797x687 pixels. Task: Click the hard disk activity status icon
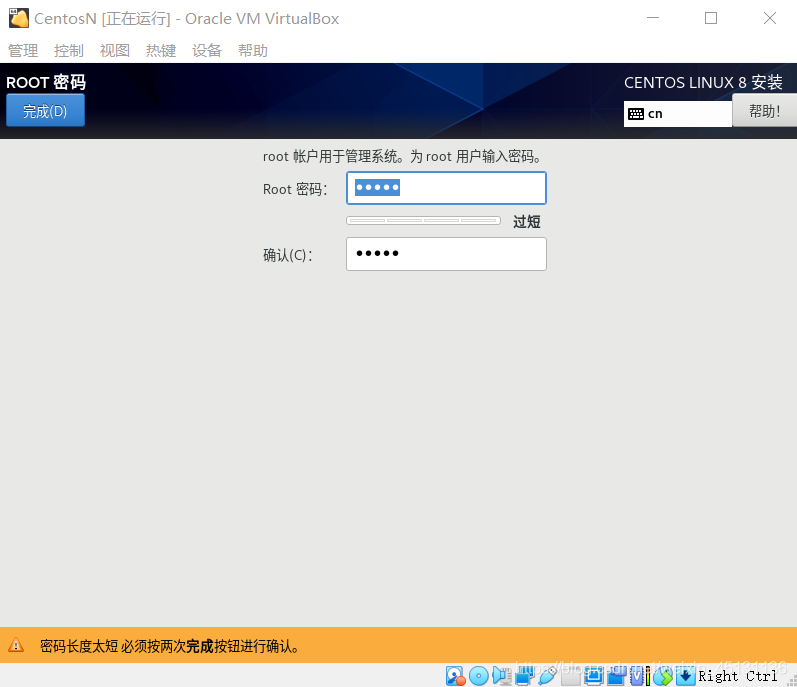click(455, 676)
